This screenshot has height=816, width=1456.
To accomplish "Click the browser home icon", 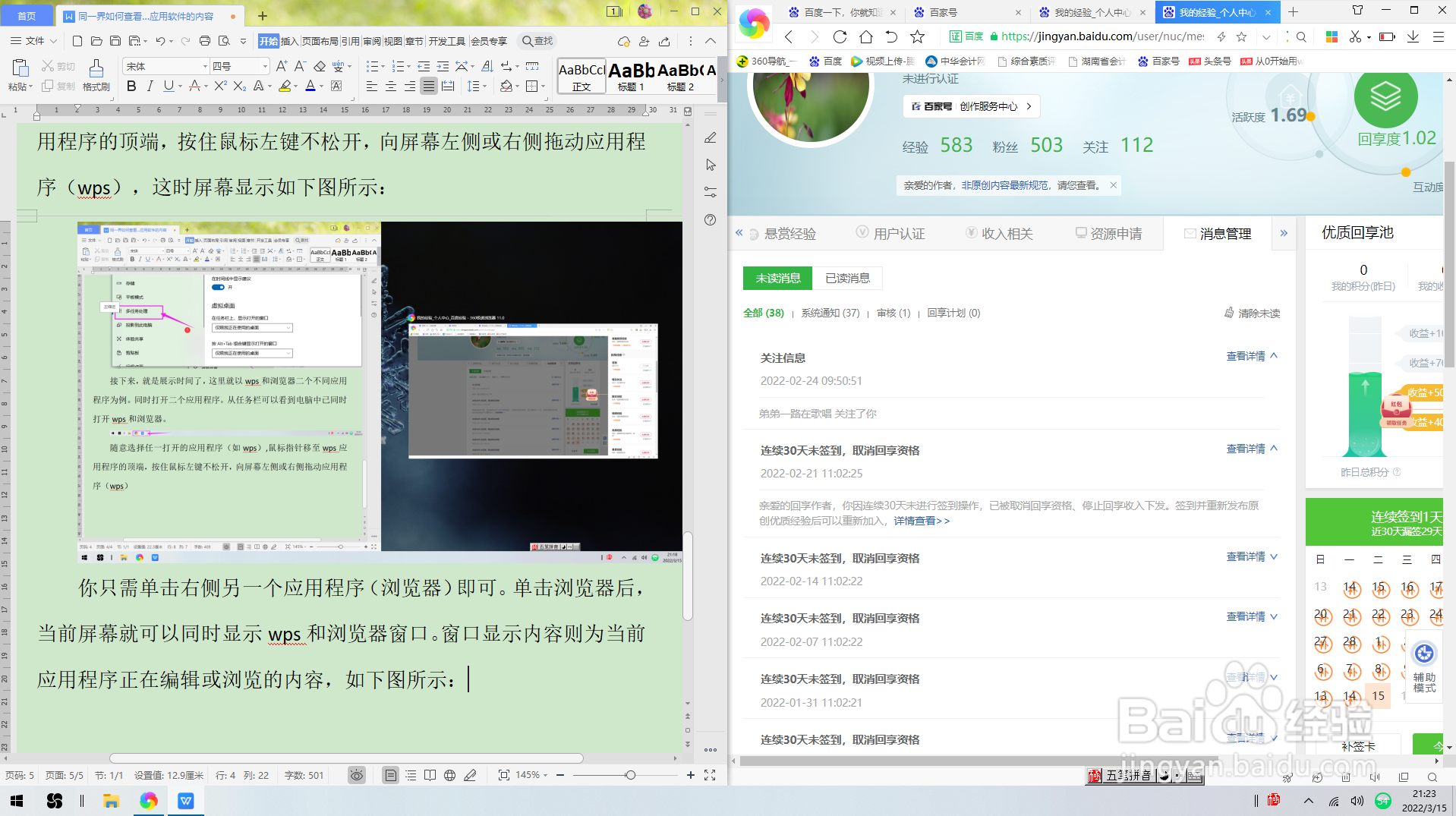I will [866, 36].
